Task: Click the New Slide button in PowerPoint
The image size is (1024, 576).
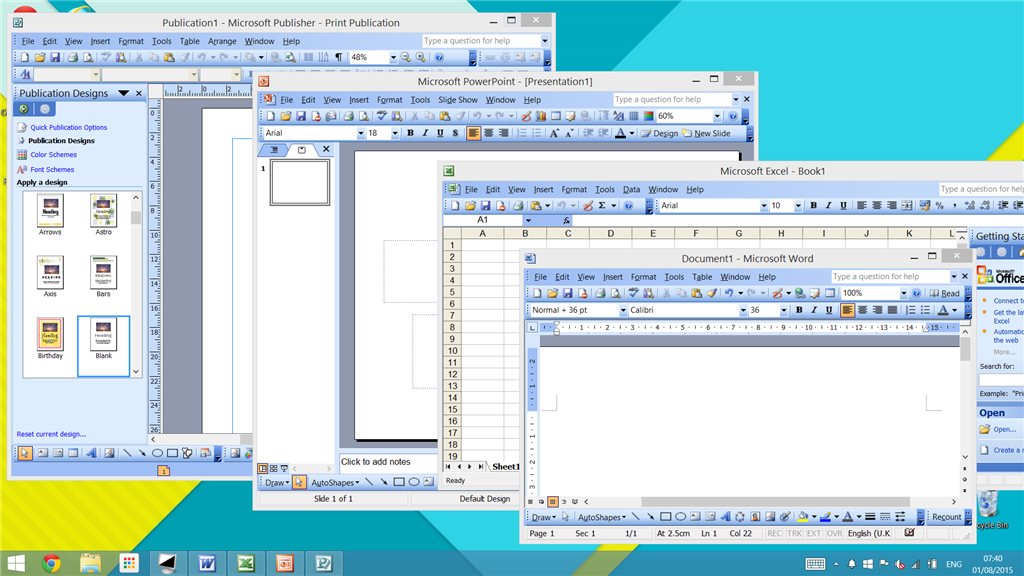Action: (706, 133)
